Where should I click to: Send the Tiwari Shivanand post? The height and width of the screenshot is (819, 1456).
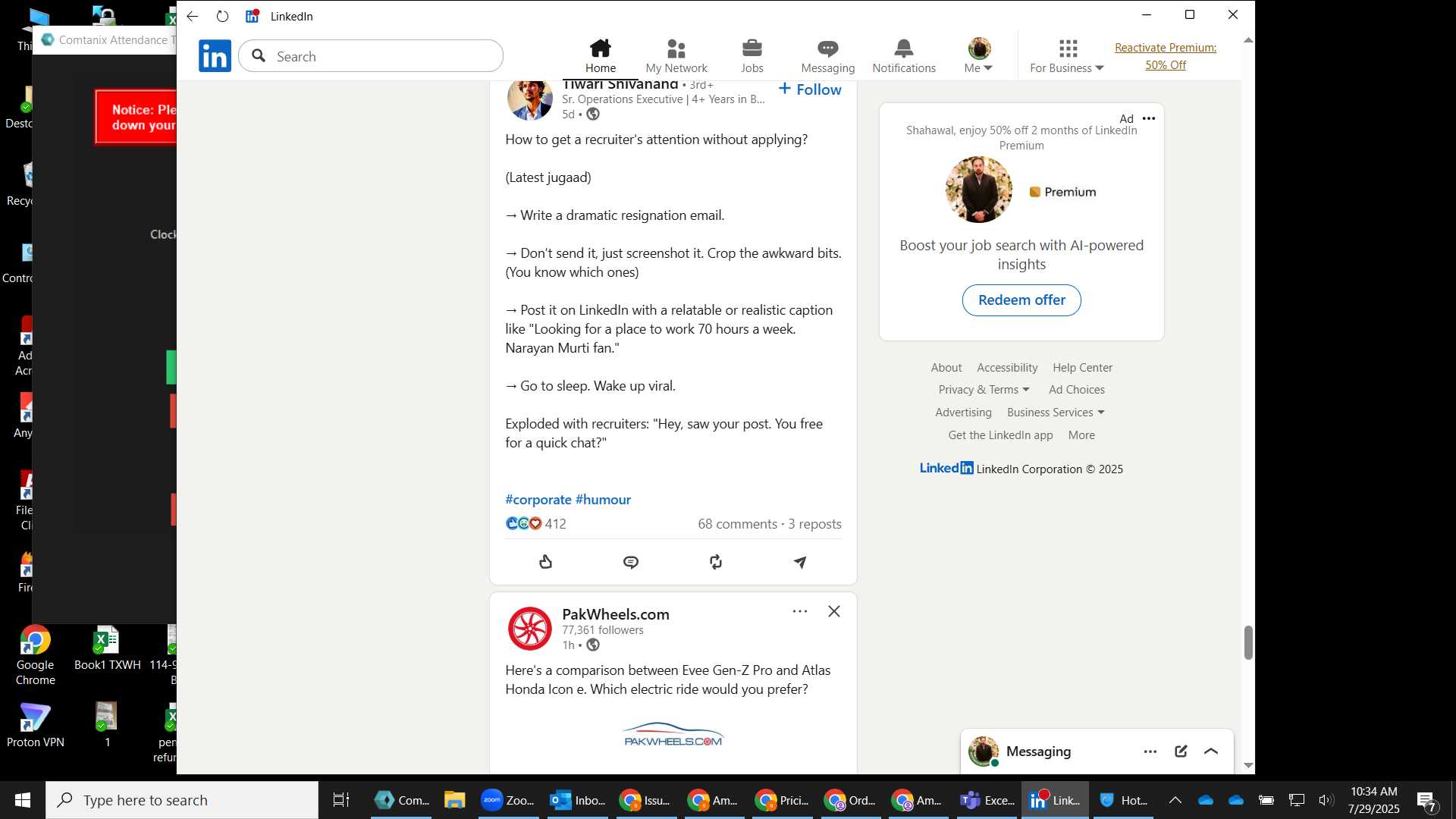(800, 562)
